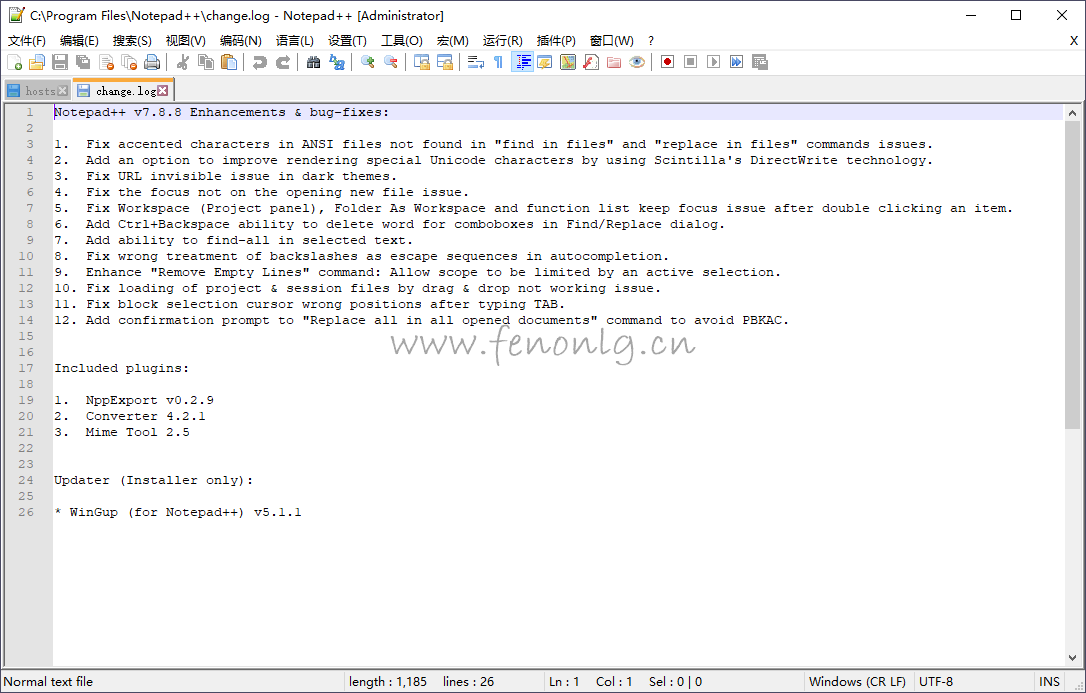Open the 运行(R) menu
This screenshot has width=1086, height=693.
[x=503, y=41]
